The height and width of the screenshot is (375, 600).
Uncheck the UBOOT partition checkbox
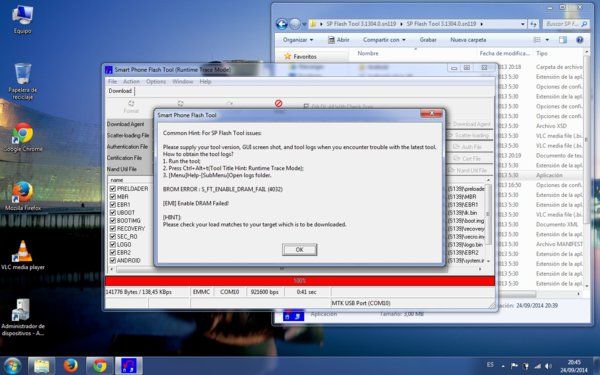pos(113,213)
